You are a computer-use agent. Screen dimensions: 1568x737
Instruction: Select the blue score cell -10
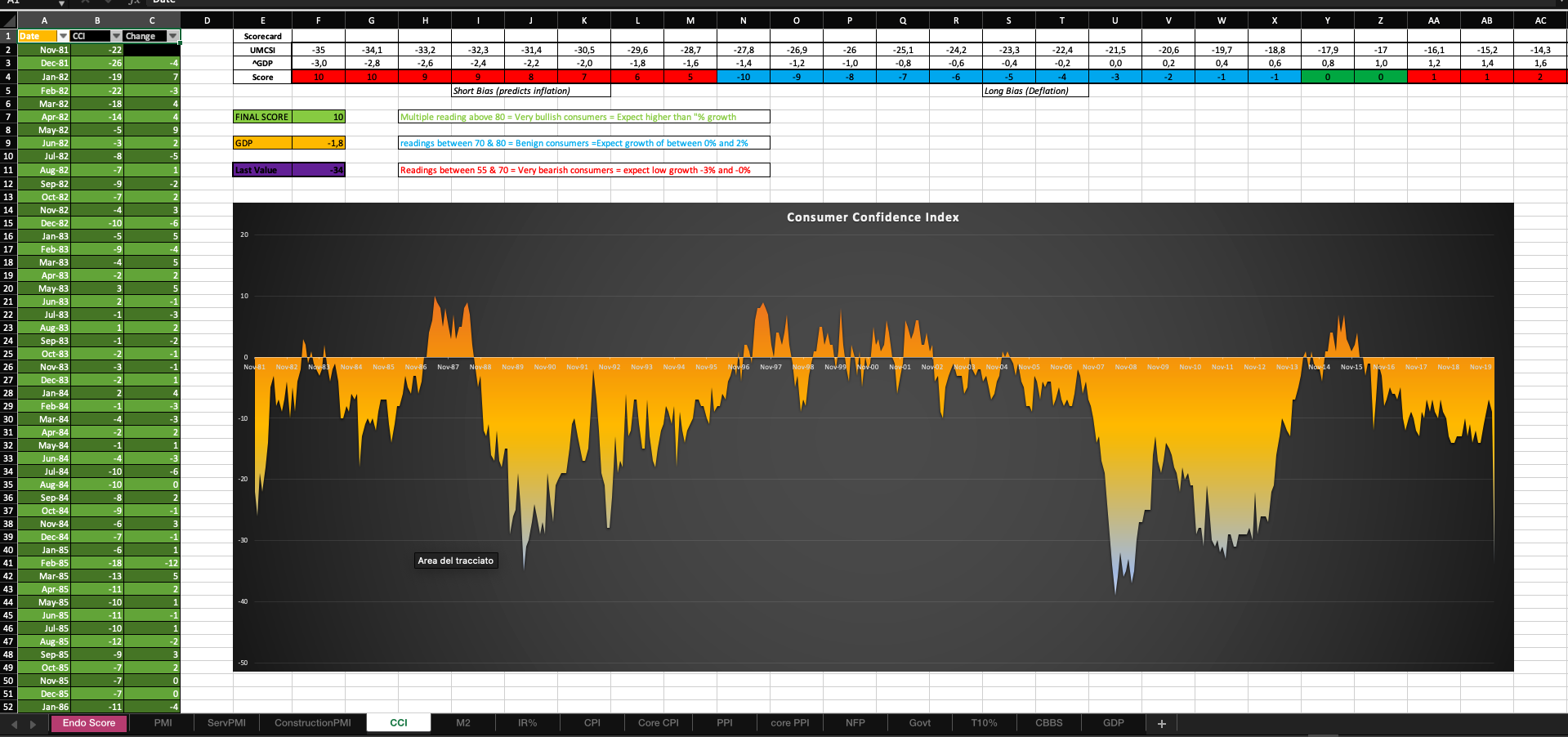744,77
